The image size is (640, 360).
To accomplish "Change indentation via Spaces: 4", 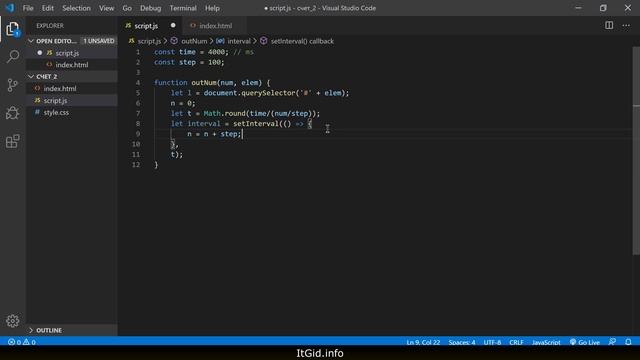I will (462, 342).
